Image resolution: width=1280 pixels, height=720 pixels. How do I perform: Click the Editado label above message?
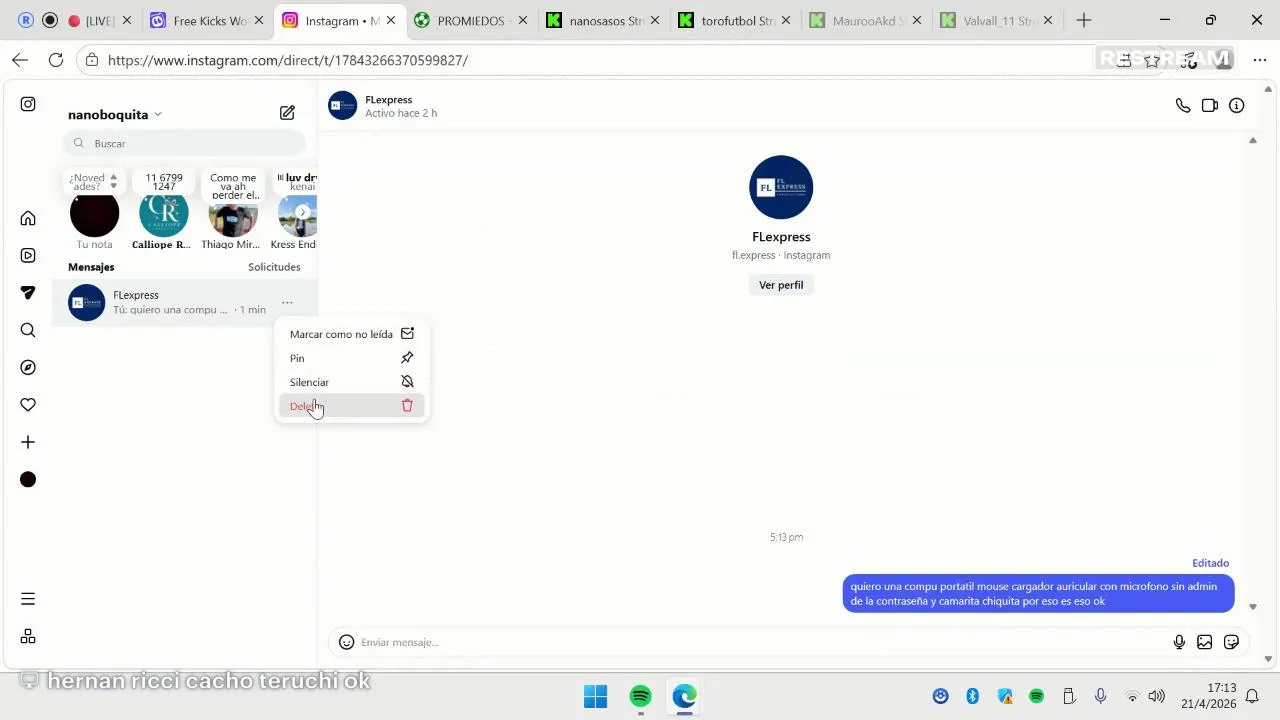tap(1210, 563)
